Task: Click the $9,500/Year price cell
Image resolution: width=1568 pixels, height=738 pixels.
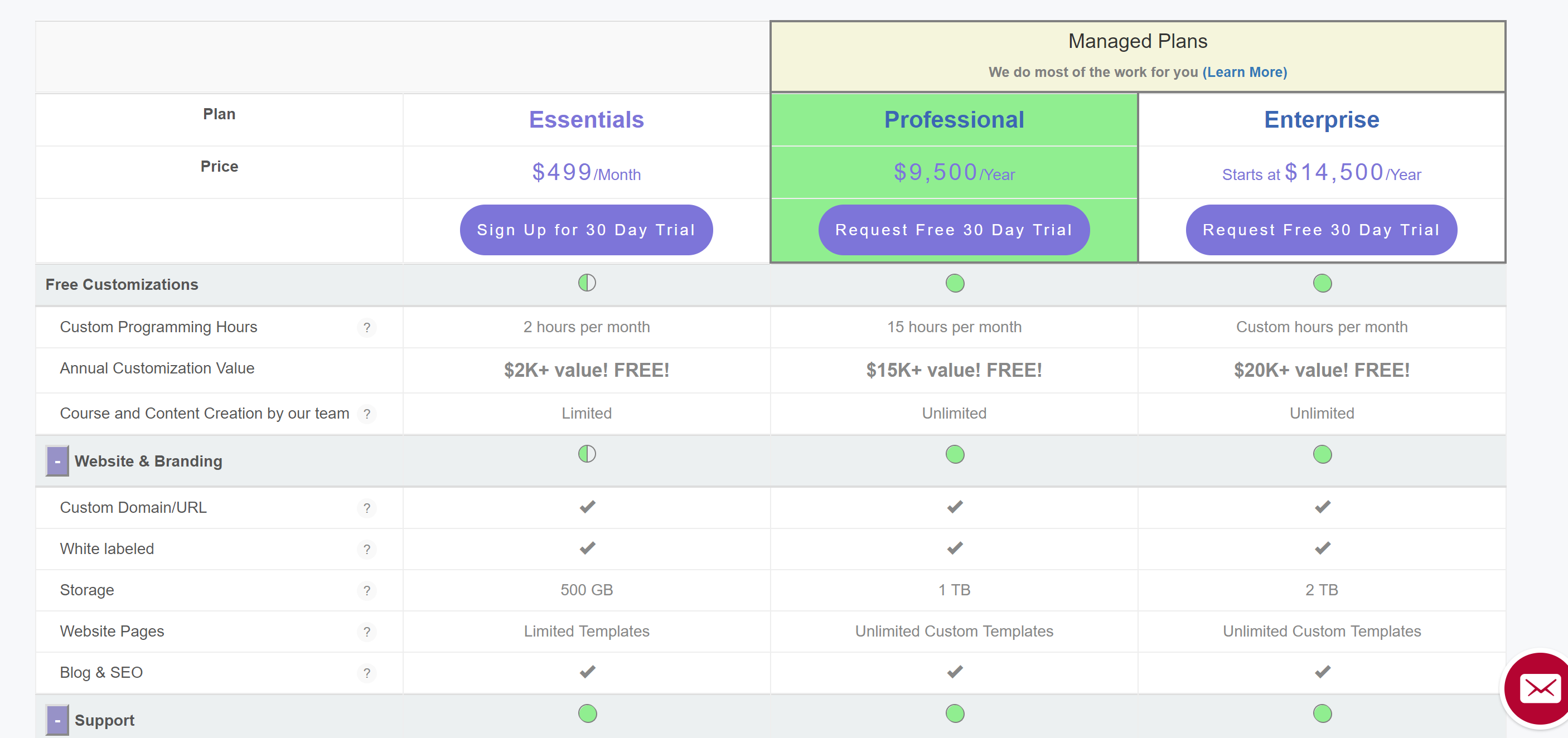Action: coord(954,172)
